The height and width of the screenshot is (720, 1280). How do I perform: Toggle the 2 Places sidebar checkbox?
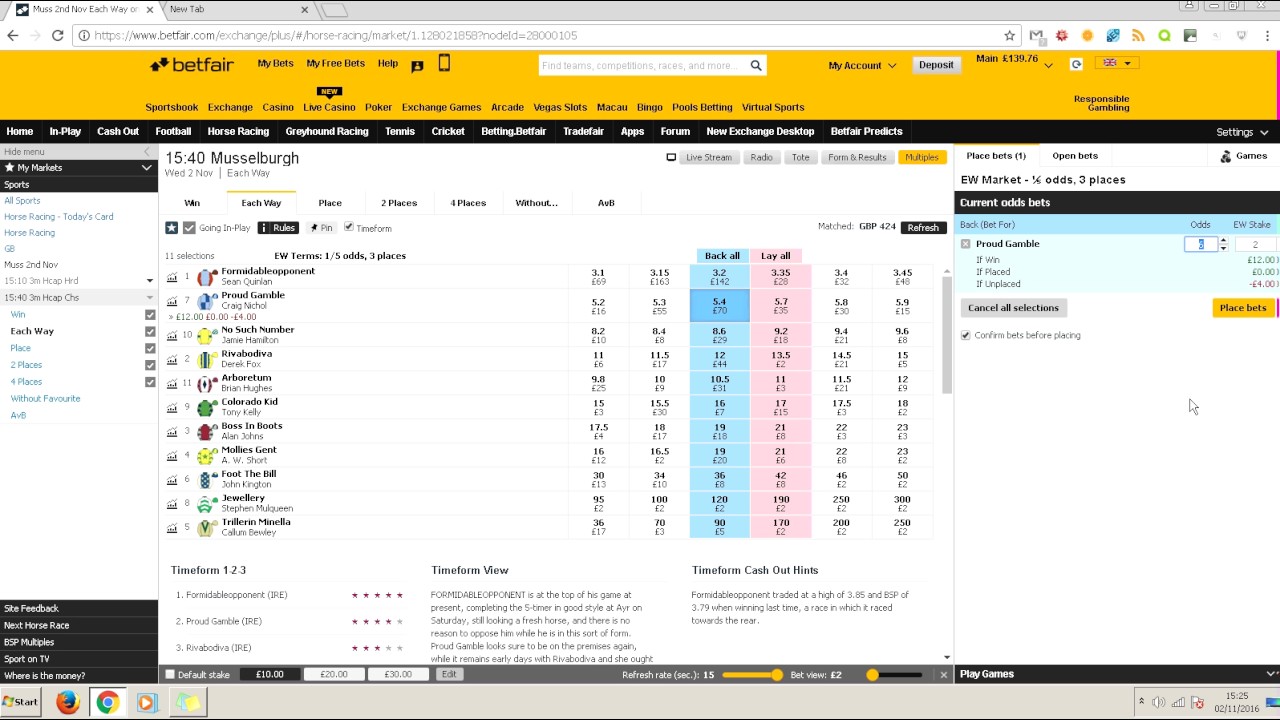[x=150, y=365]
